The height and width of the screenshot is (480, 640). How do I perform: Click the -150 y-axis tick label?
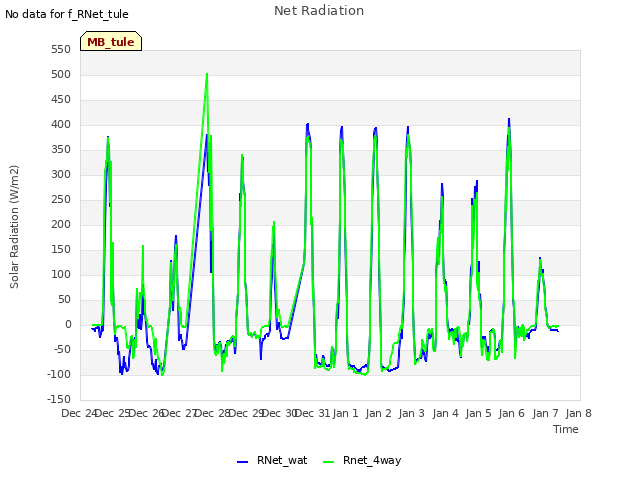point(59,399)
